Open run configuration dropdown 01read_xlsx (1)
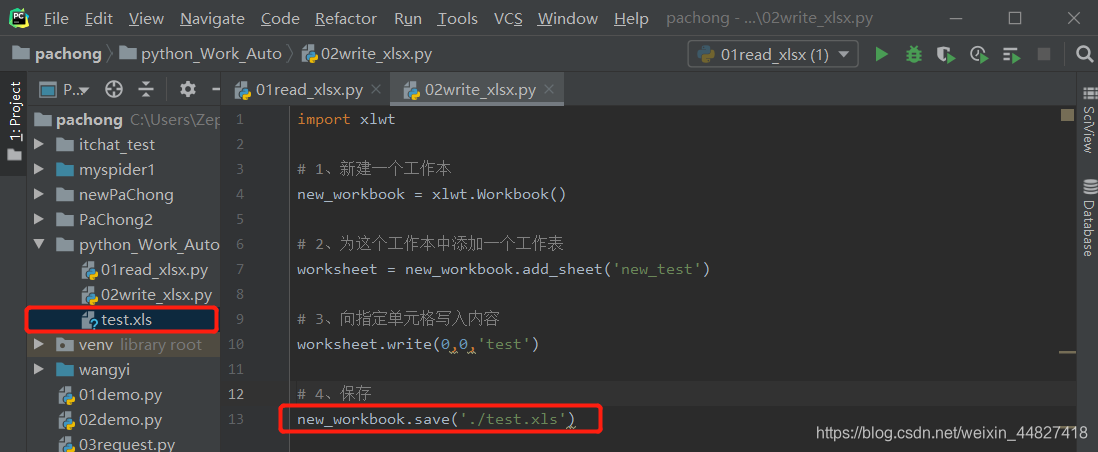The width and height of the screenshot is (1098, 452). pyautogui.click(x=773, y=54)
